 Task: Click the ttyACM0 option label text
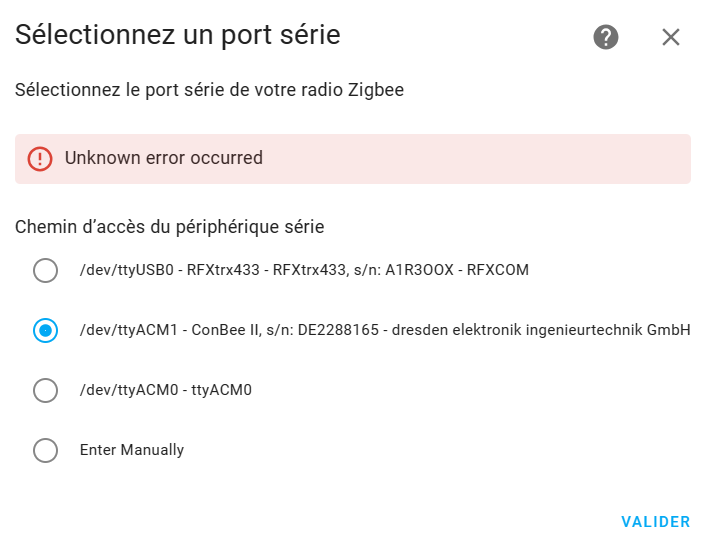pyautogui.click(x=166, y=390)
